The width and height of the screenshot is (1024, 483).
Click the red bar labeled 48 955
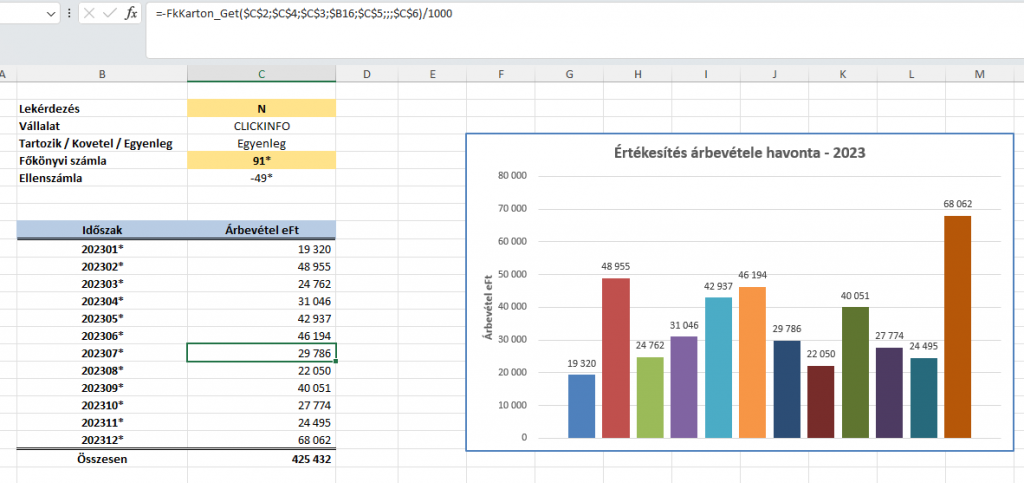(x=616, y=357)
